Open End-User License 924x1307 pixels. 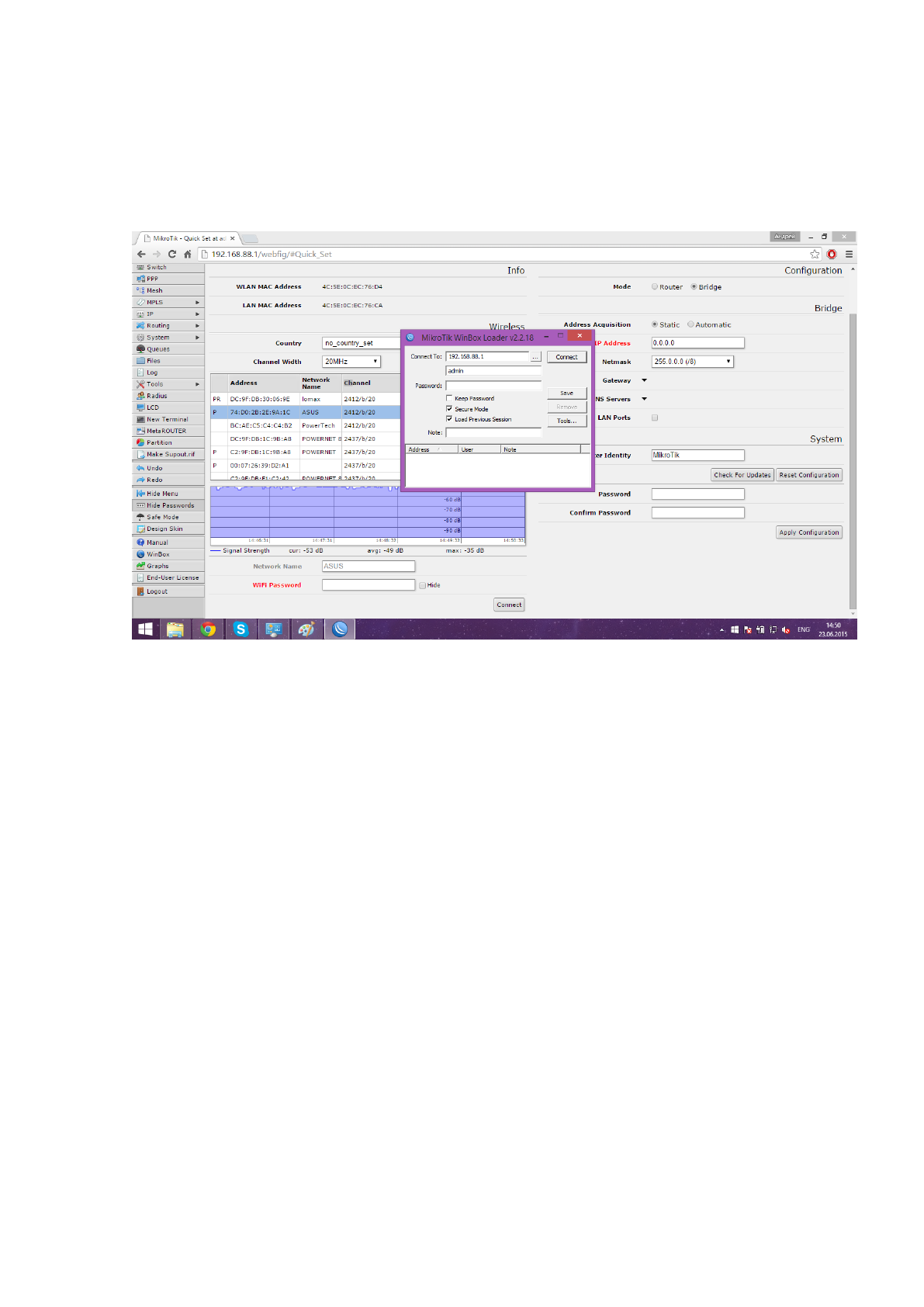(168, 577)
